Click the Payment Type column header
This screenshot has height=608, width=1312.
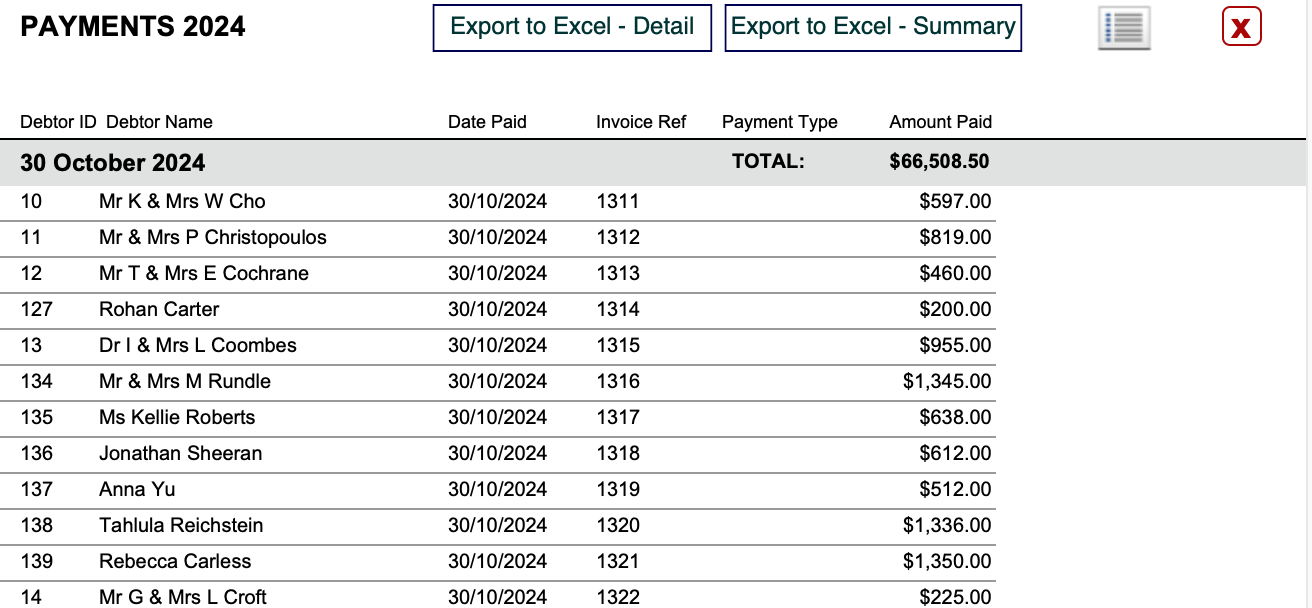[x=780, y=122]
